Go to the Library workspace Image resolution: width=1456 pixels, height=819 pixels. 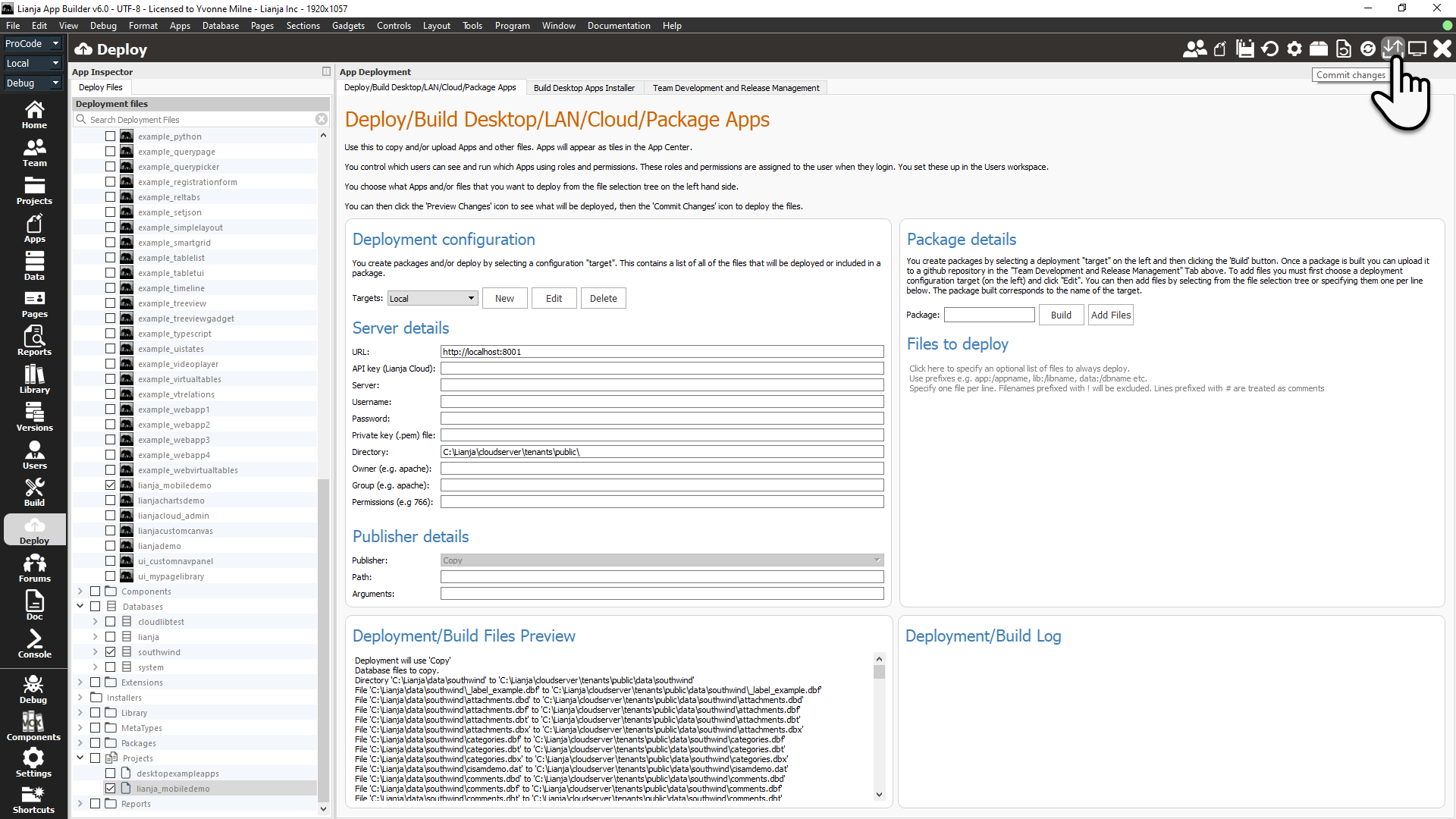click(x=34, y=378)
